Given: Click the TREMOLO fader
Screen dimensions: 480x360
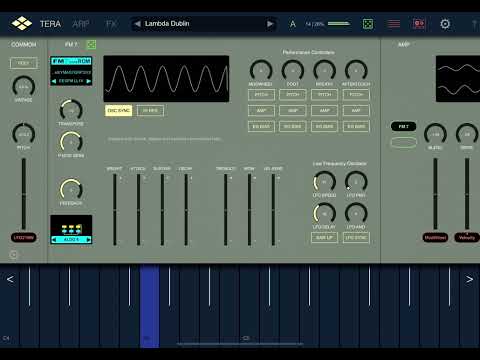Looking at the screenshot, I should coord(226,210).
